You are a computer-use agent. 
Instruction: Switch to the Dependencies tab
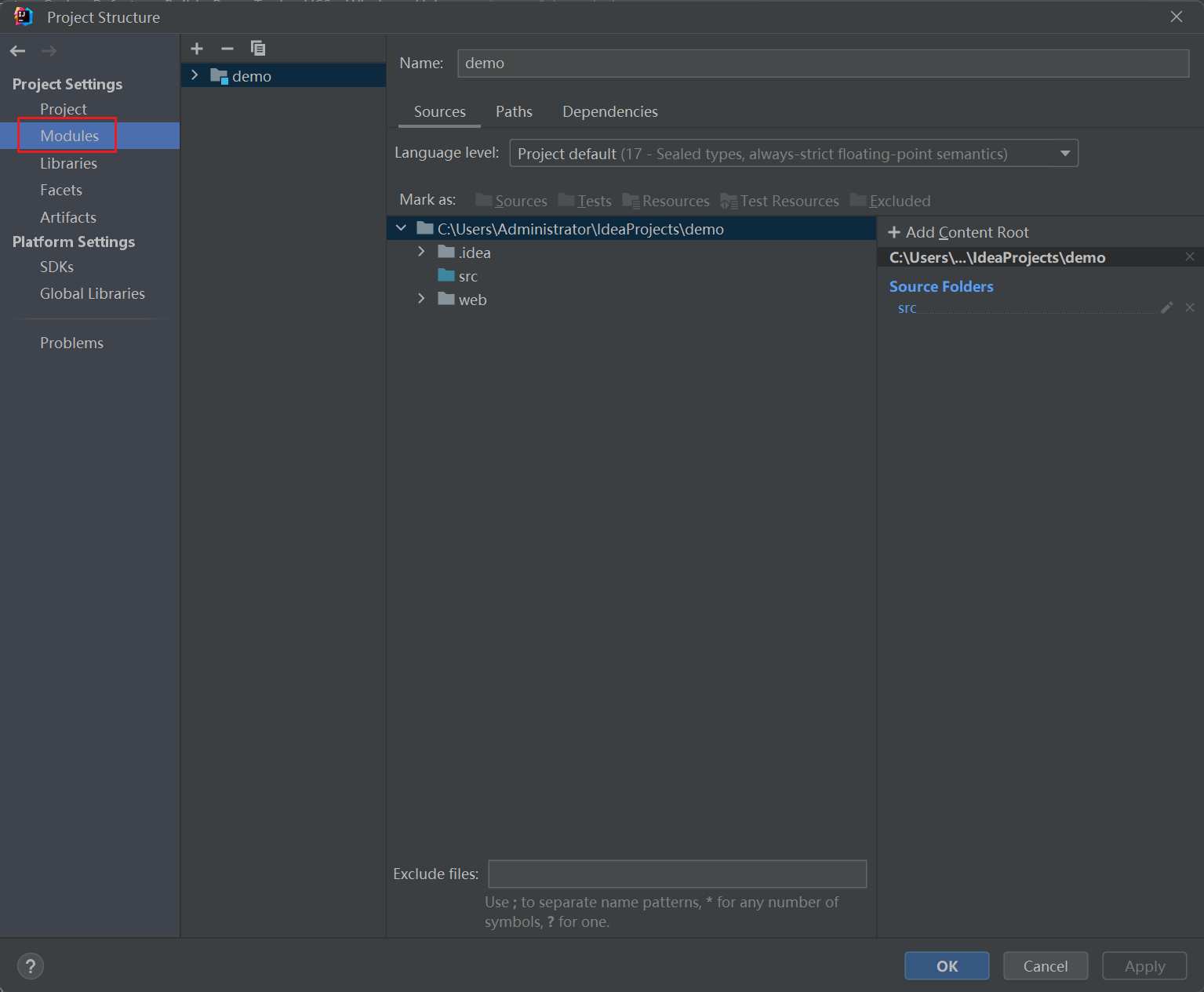tap(609, 111)
